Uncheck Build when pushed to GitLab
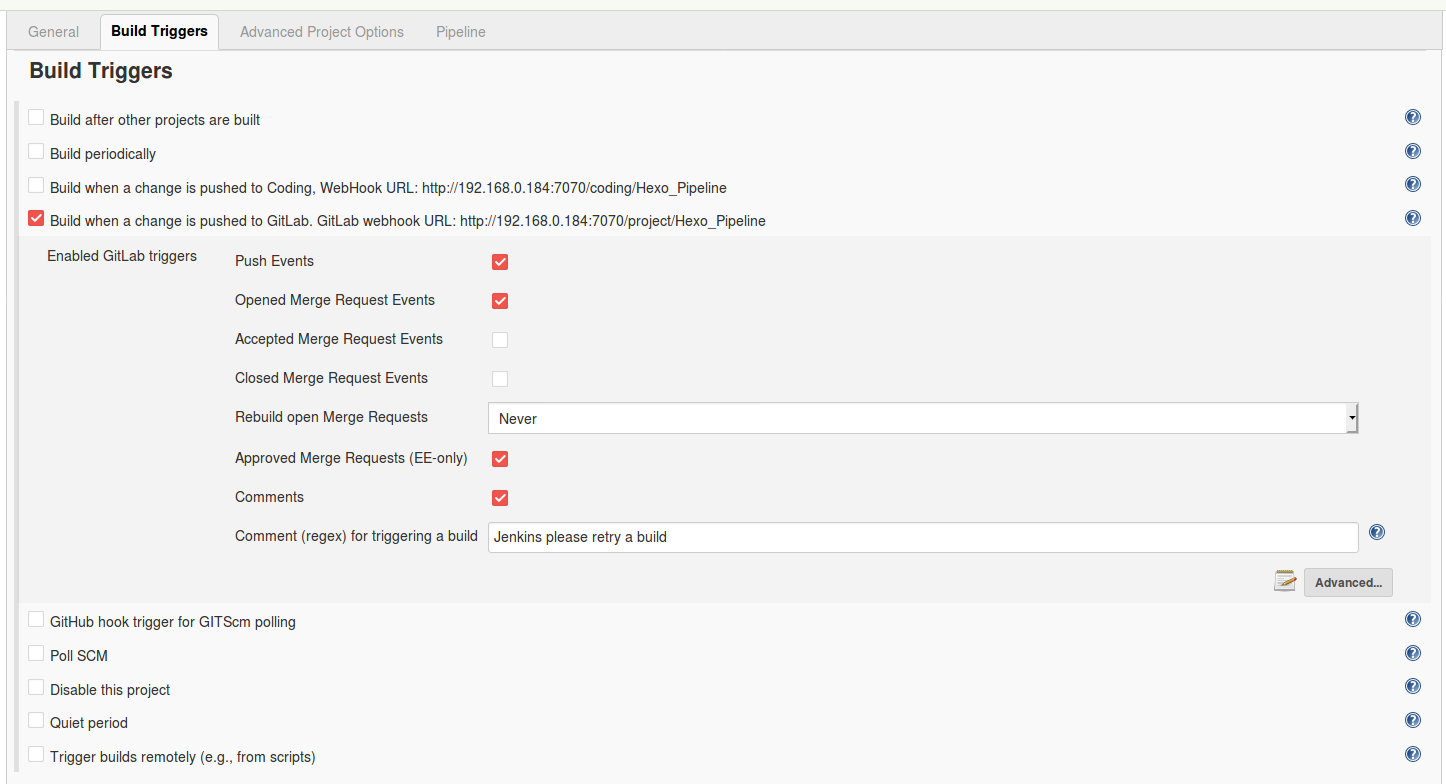The image size is (1446, 784). tap(36, 218)
